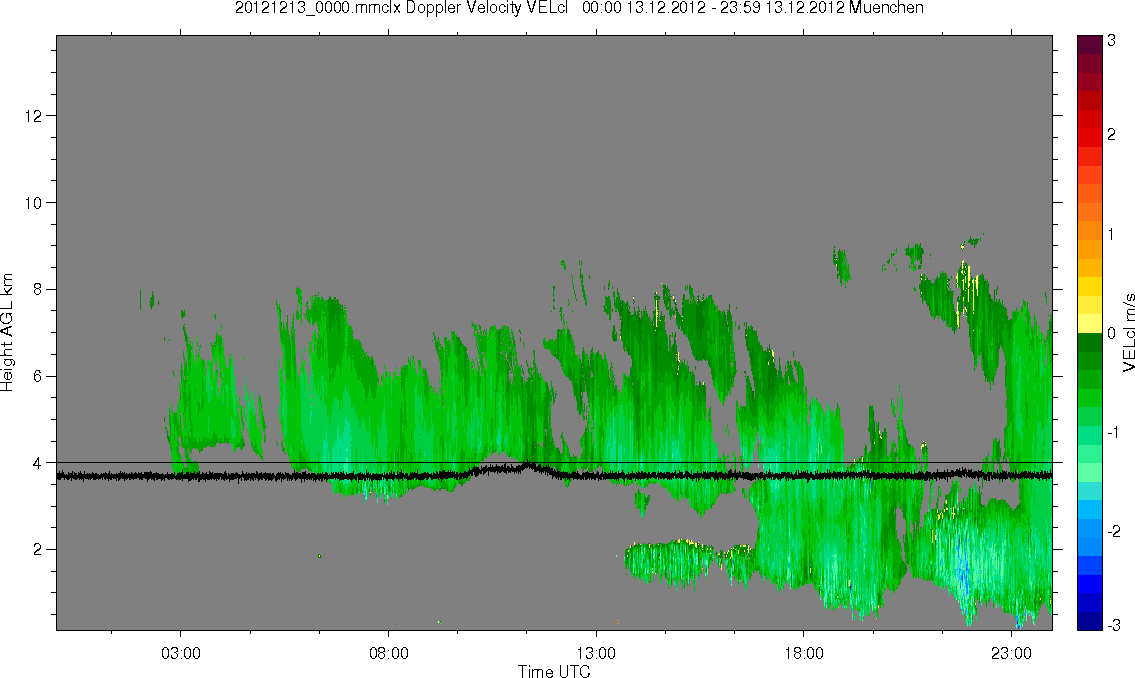1135x678 pixels.
Task: Click the height tick label 2
Action: click(38, 550)
